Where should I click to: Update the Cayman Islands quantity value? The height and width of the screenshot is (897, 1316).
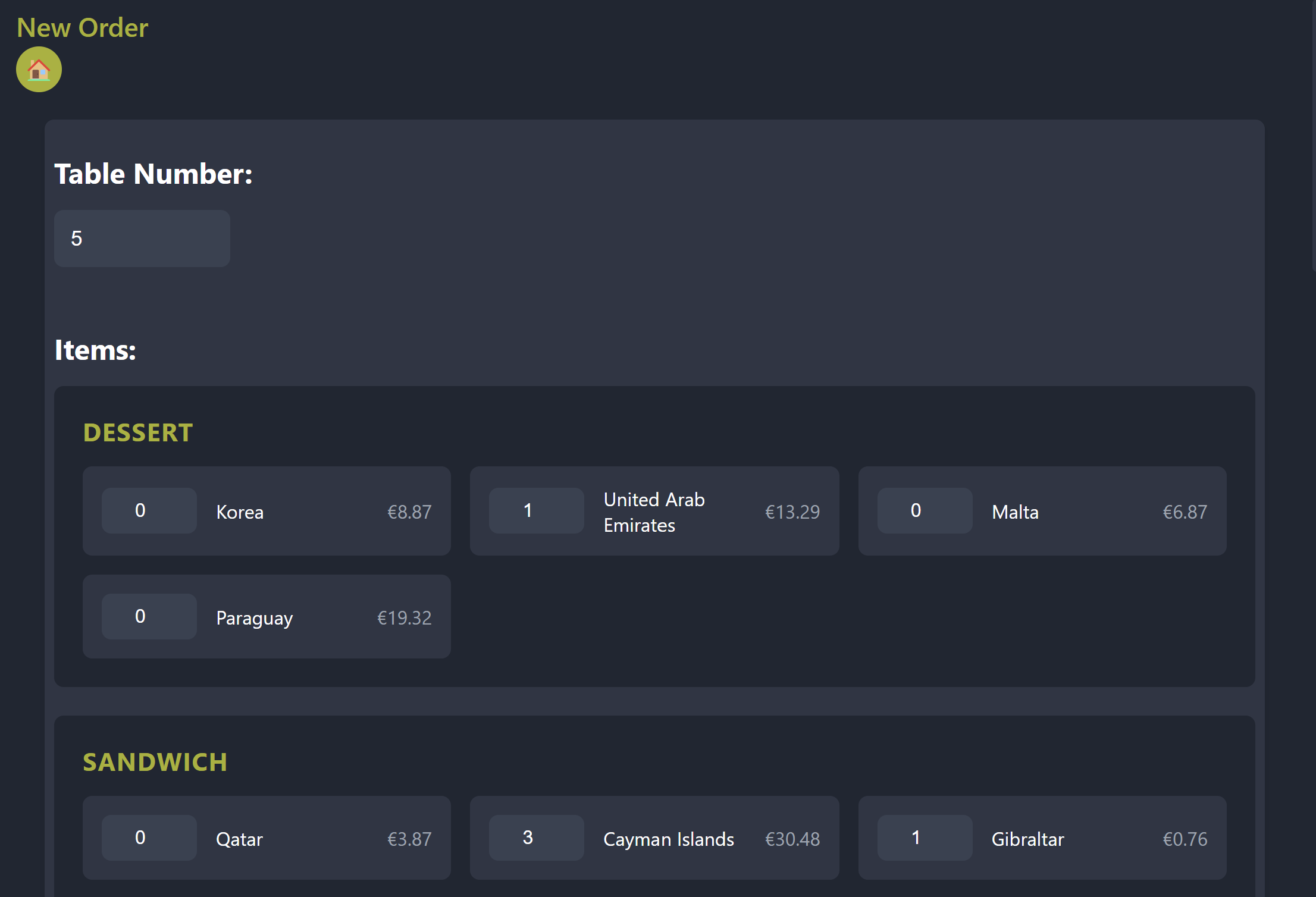pyautogui.click(x=535, y=838)
